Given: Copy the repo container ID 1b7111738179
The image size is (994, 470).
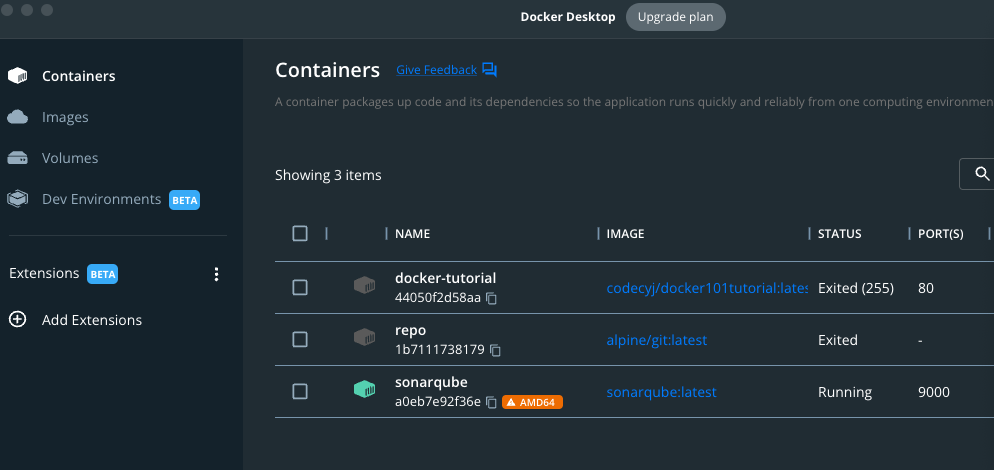Looking at the screenshot, I should (x=496, y=350).
